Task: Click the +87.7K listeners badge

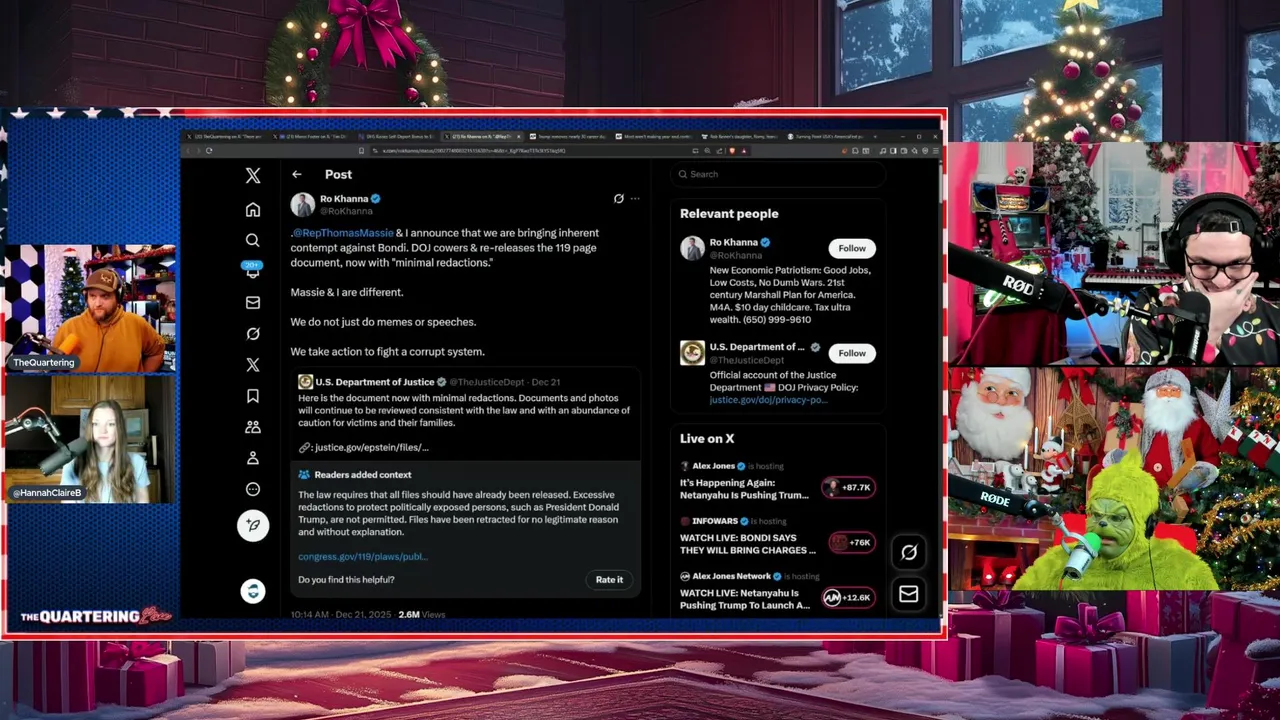Action: click(848, 487)
